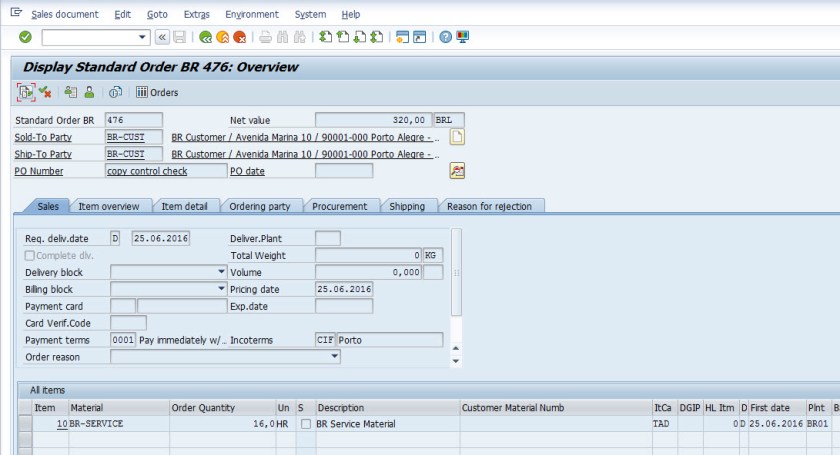Open the header detail icon beside Sold-To Party
Image resolution: width=840 pixels, height=455 pixels.
[458, 137]
